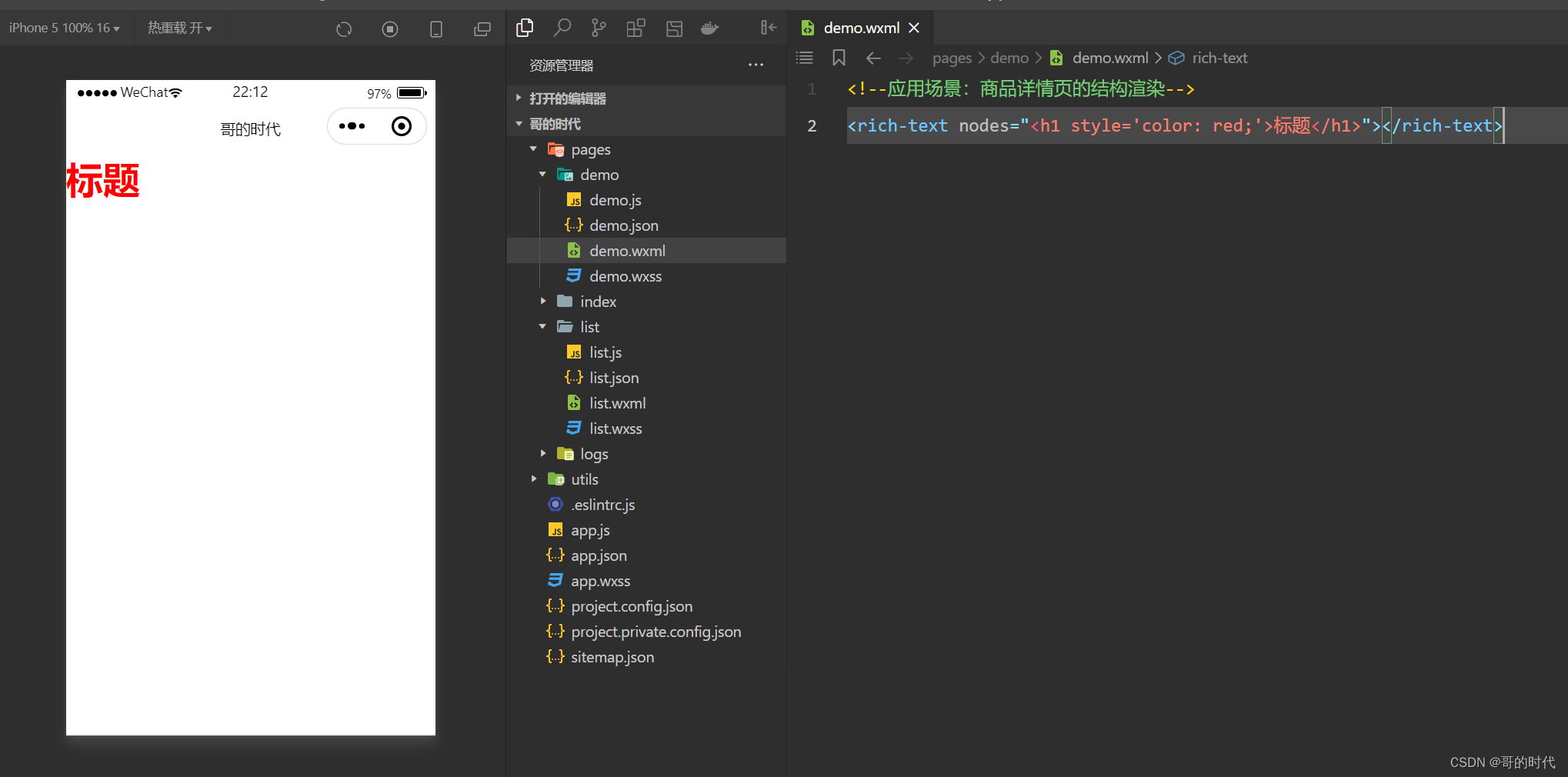This screenshot has width=1568, height=777.
Task: Click the split layout panel icon
Action: [674, 28]
